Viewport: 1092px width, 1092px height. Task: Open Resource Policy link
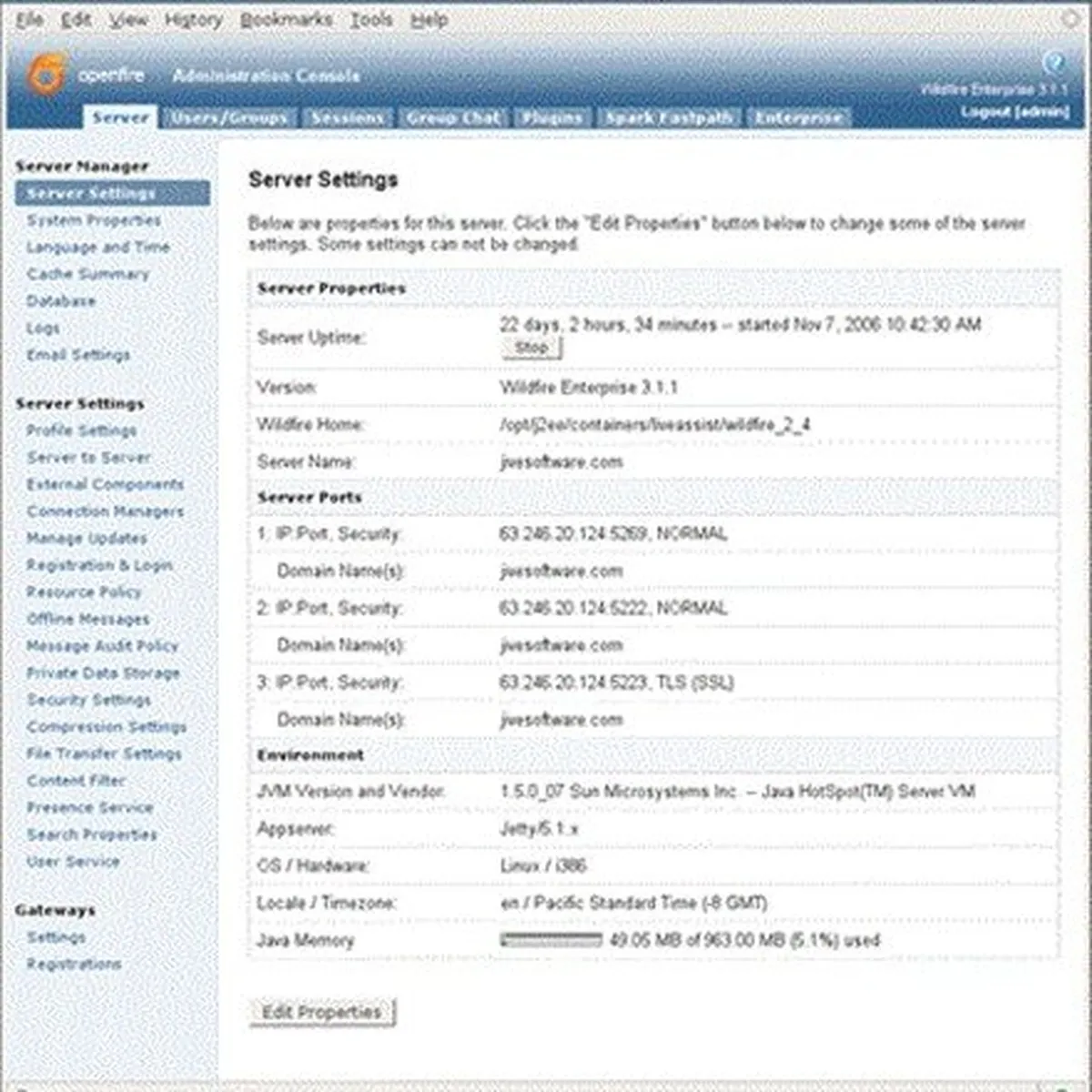click(x=84, y=591)
